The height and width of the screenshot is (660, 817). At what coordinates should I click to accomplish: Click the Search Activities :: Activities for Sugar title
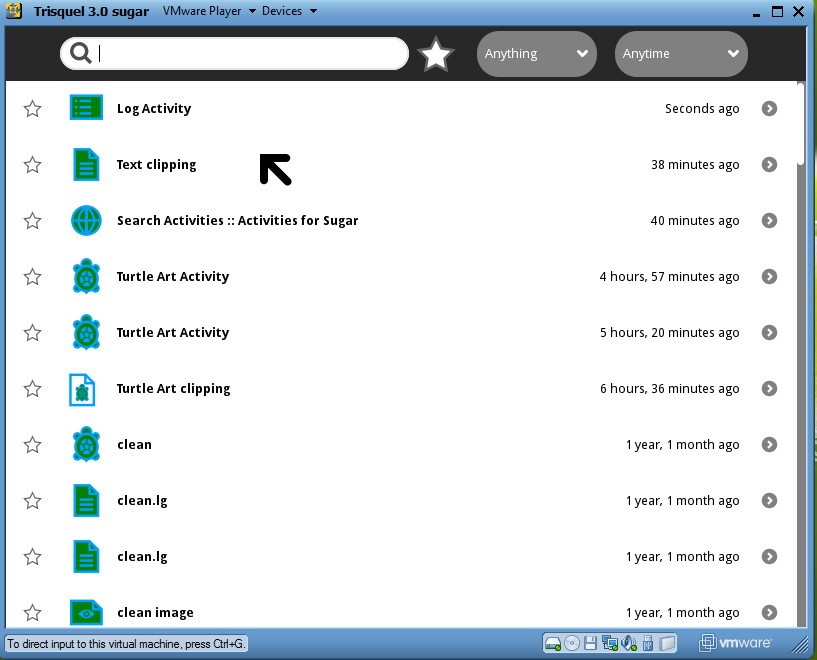point(237,221)
